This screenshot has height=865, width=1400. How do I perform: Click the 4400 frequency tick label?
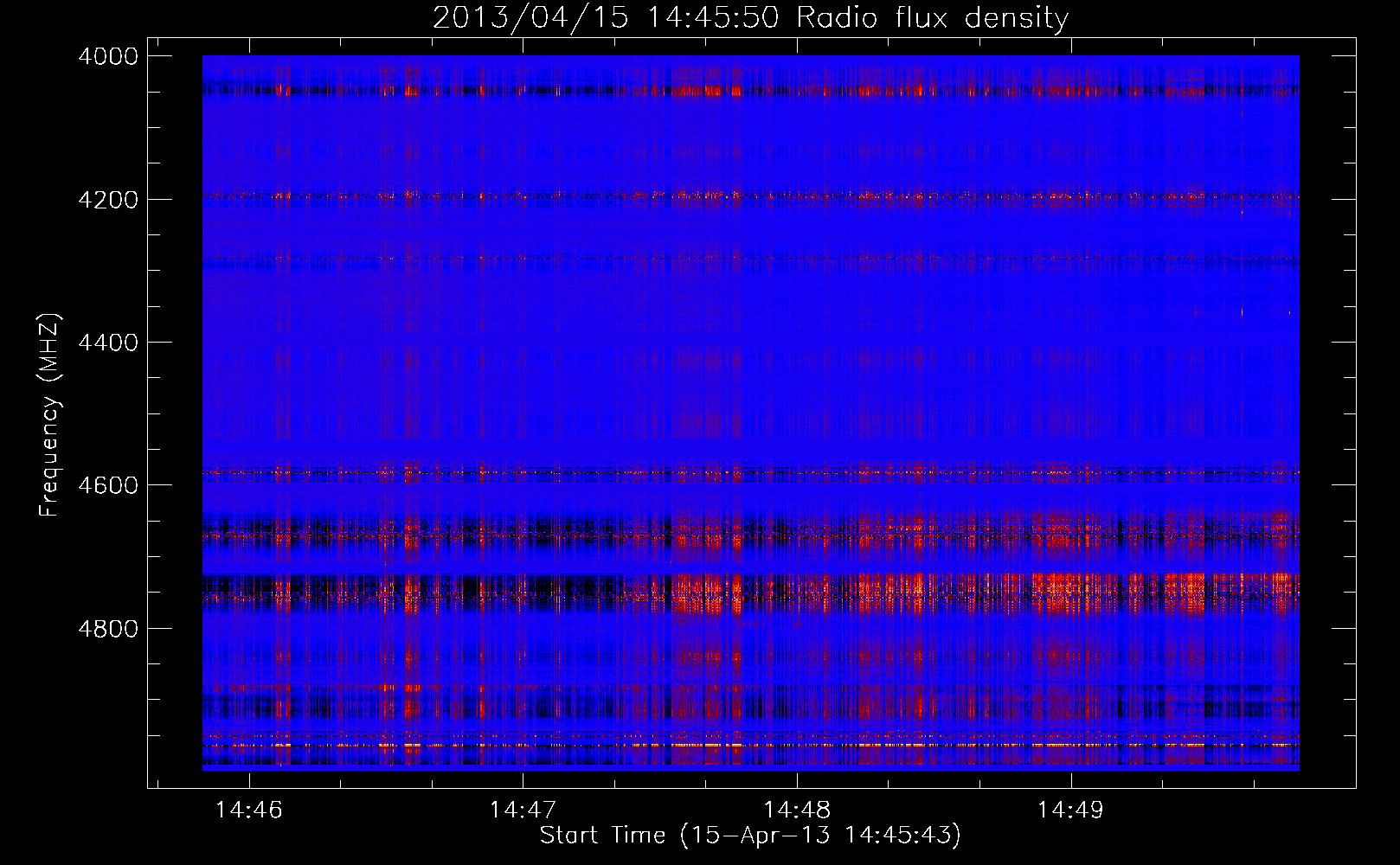(x=108, y=343)
